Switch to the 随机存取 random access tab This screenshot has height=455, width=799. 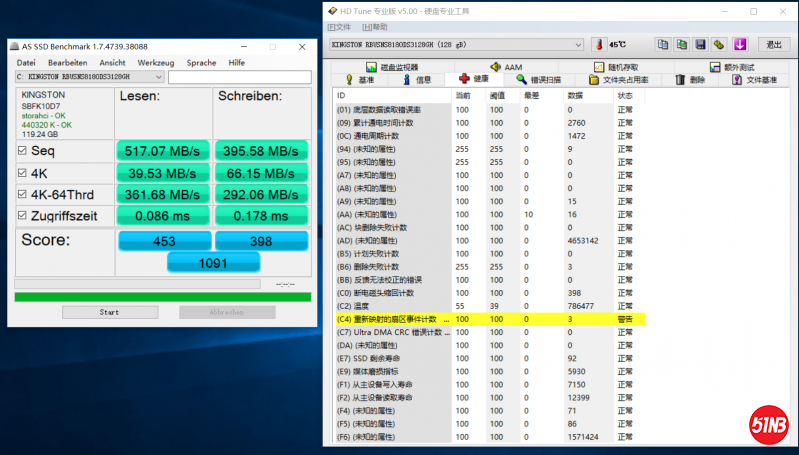pos(616,67)
